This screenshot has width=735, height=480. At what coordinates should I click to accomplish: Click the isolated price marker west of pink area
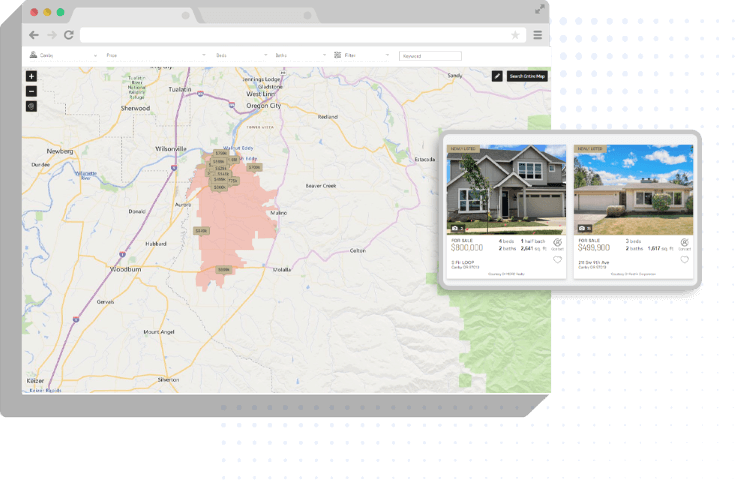tap(201, 231)
